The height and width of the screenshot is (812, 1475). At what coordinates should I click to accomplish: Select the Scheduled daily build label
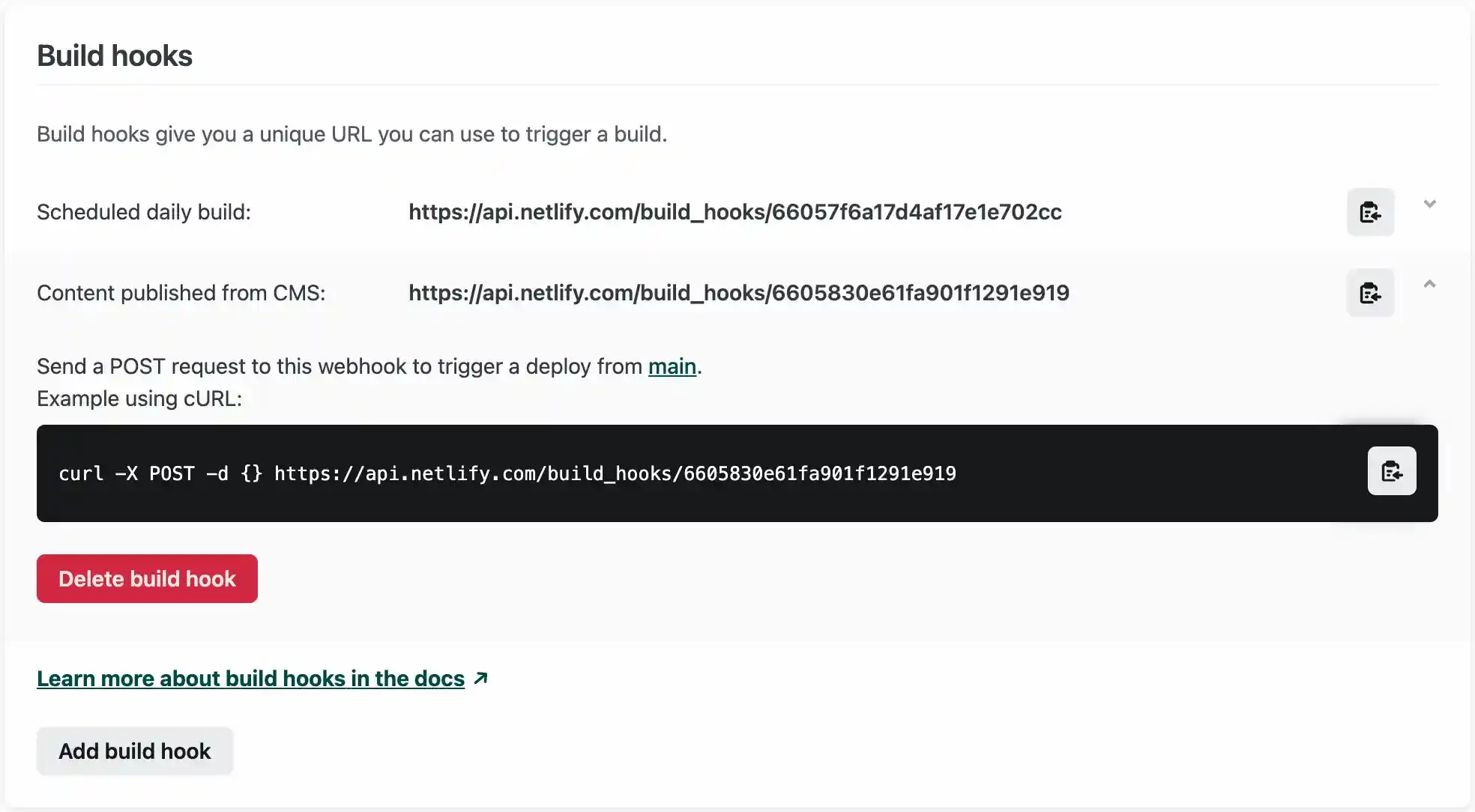tap(144, 212)
